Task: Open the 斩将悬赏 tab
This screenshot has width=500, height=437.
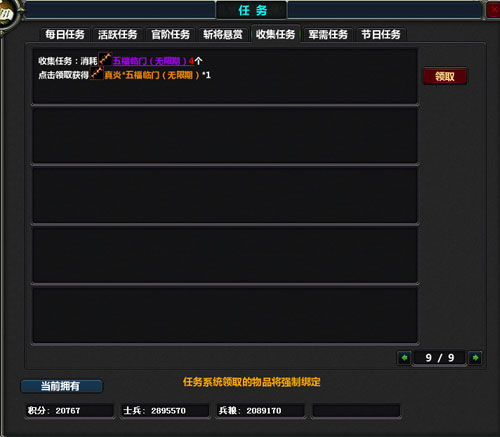Action: click(223, 34)
